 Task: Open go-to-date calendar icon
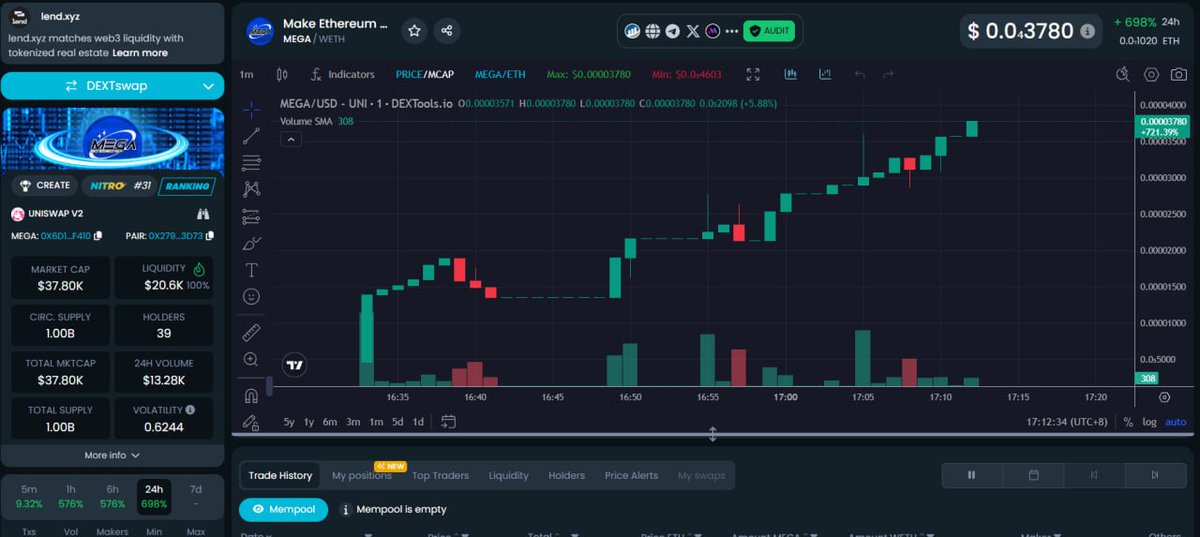(448, 422)
